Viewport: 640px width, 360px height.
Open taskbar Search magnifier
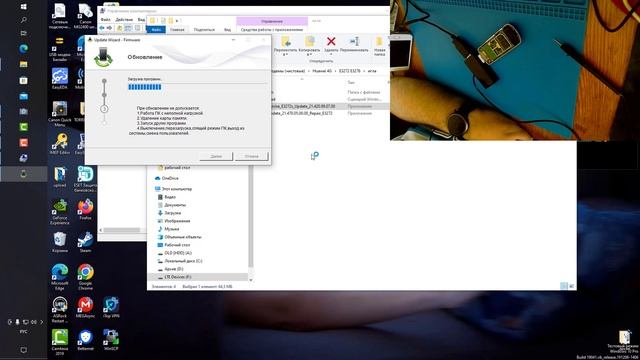coord(24,20)
